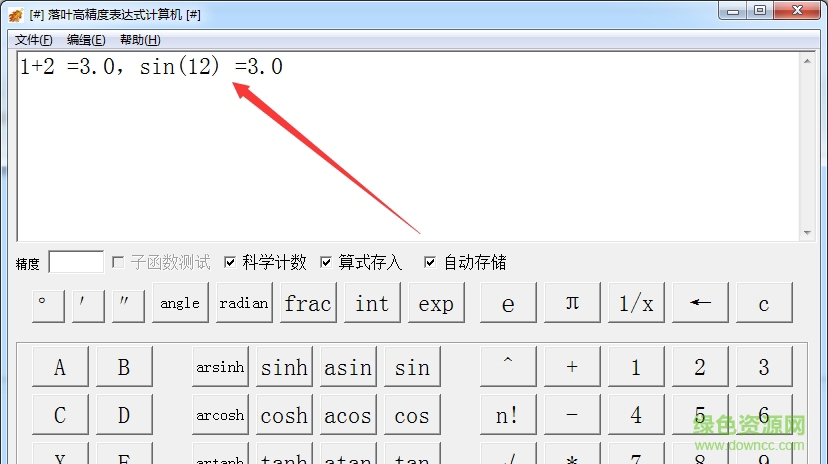Screen dimensions: 828x464
Task: Click the factorial n! button
Action: (508, 415)
